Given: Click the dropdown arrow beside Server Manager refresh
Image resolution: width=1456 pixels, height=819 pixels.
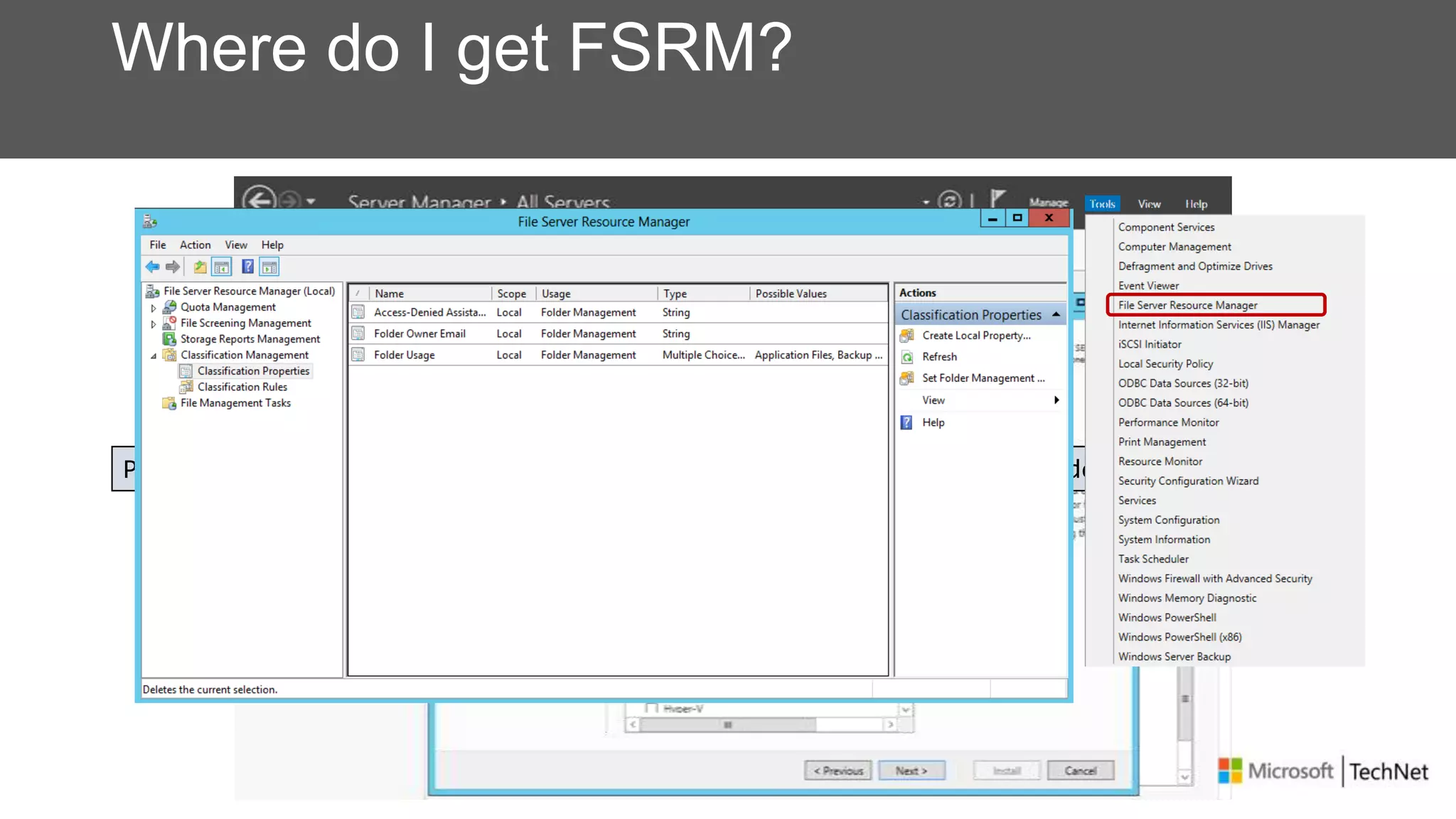Looking at the screenshot, I should (x=926, y=203).
